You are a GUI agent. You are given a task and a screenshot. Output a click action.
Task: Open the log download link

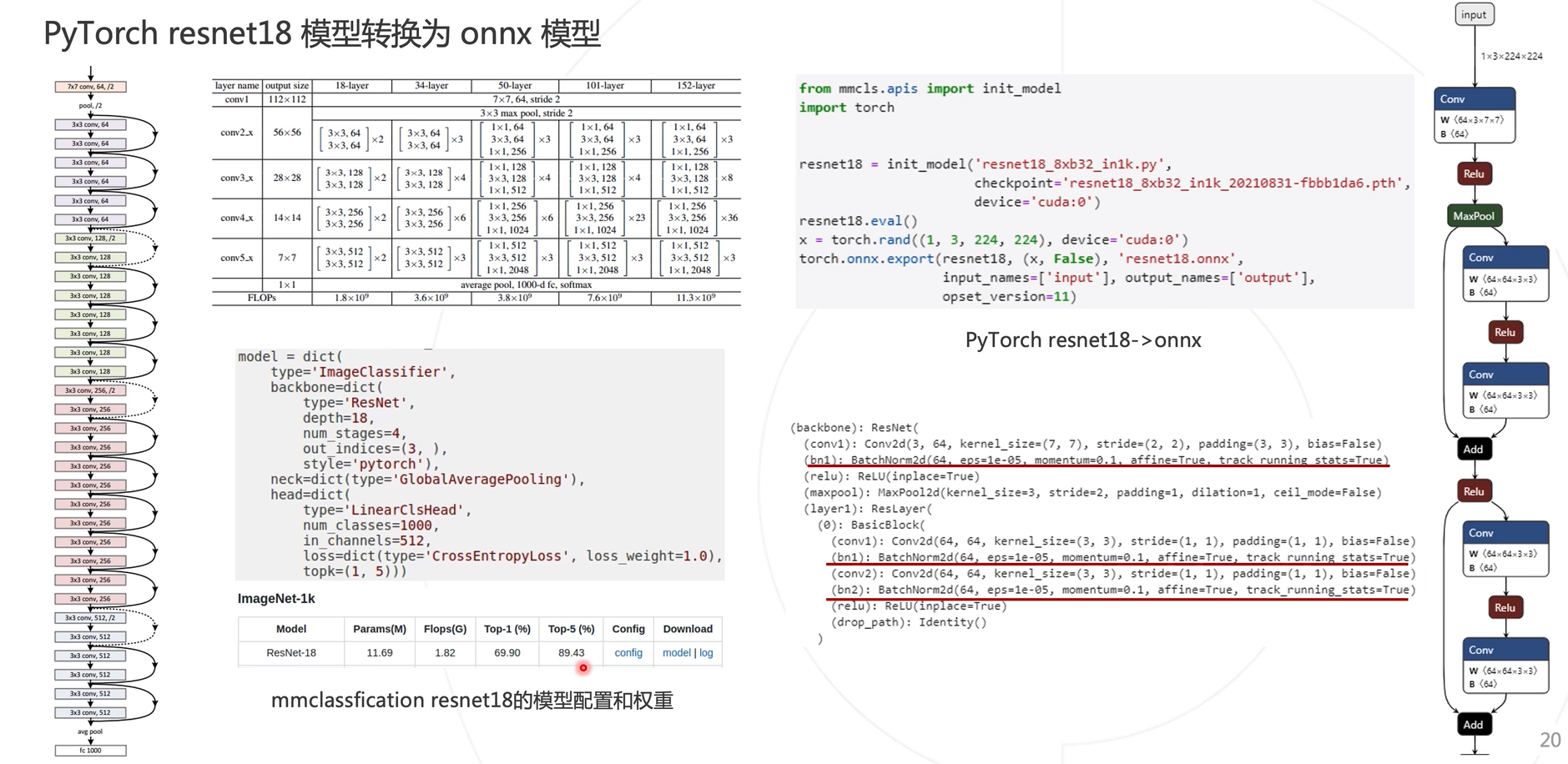[706, 653]
